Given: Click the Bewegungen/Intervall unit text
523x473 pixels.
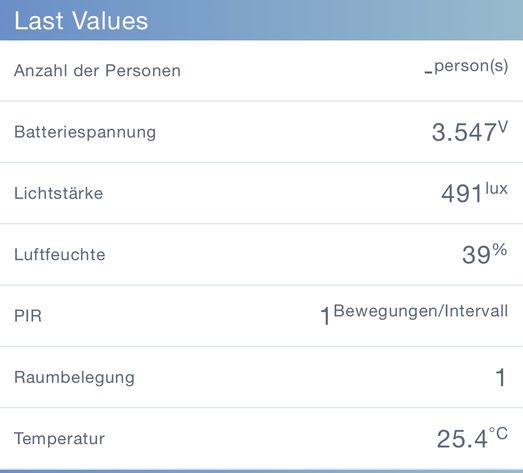Looking at the screenshot, I should point(421,311).
